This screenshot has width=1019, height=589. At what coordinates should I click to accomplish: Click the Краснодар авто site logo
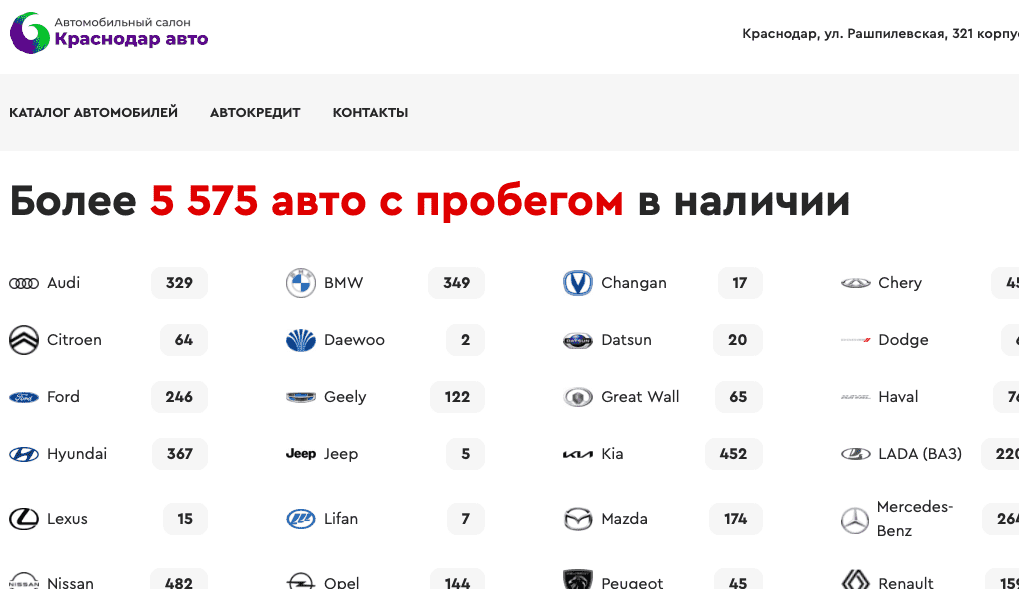click(109, 33)
